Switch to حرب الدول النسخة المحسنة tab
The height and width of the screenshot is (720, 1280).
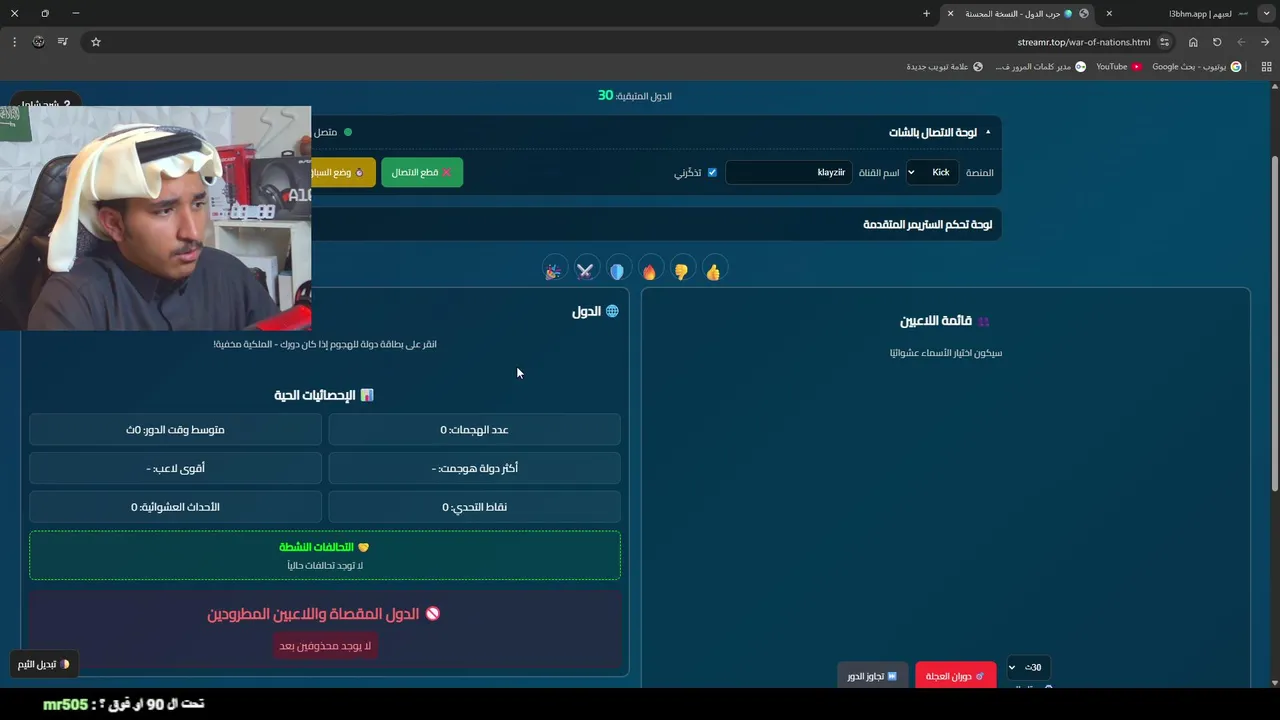coord(1018,14)
